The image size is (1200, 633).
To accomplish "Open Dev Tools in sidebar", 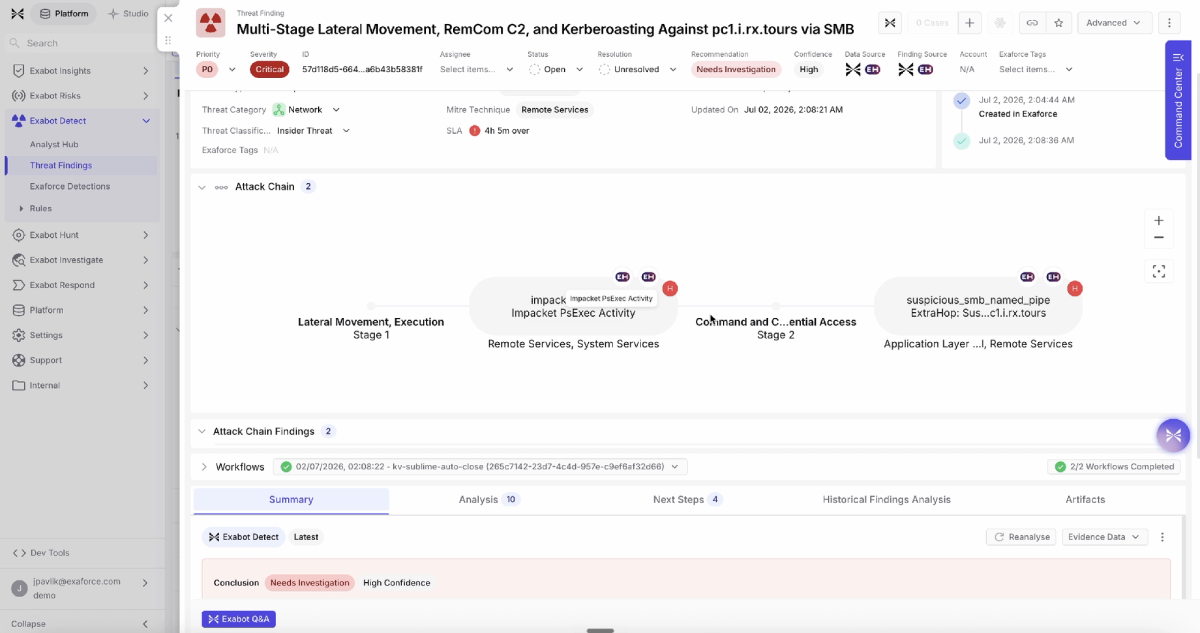I will coord(41,553).
